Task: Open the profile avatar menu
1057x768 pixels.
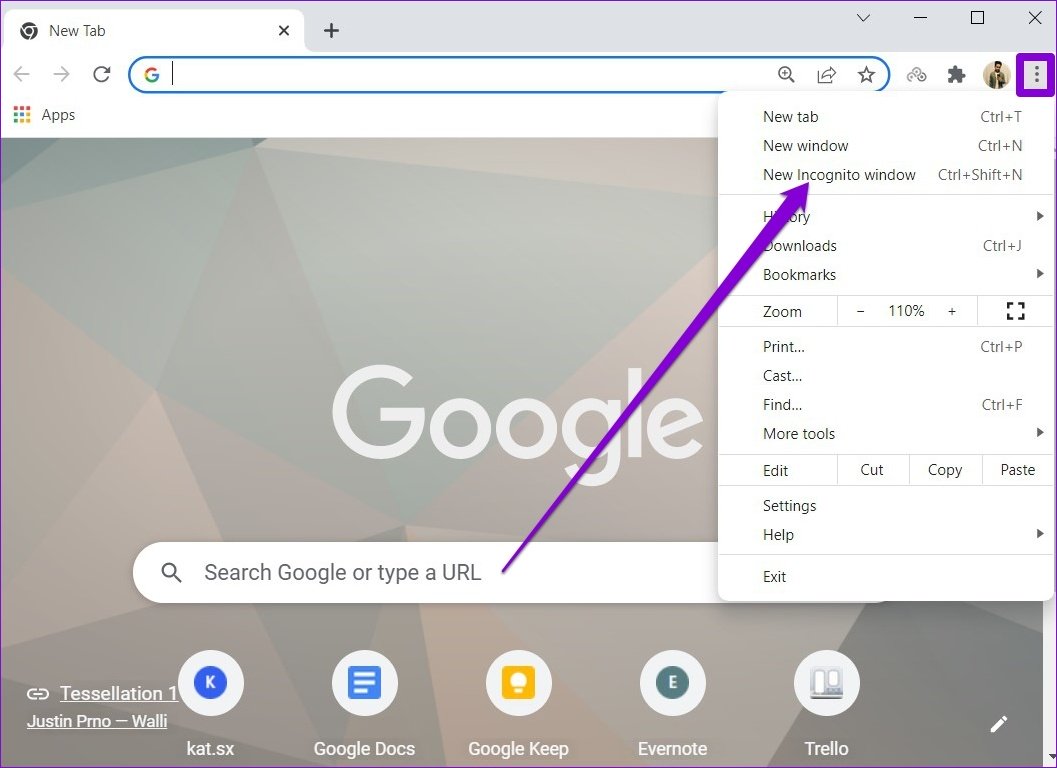Action: (996, 74)
